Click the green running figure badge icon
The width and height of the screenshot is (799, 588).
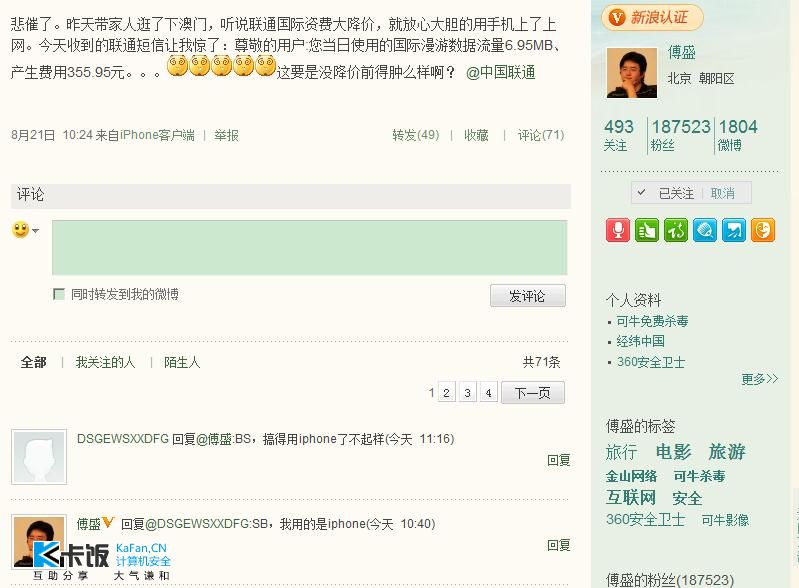(x=676, y=230)
